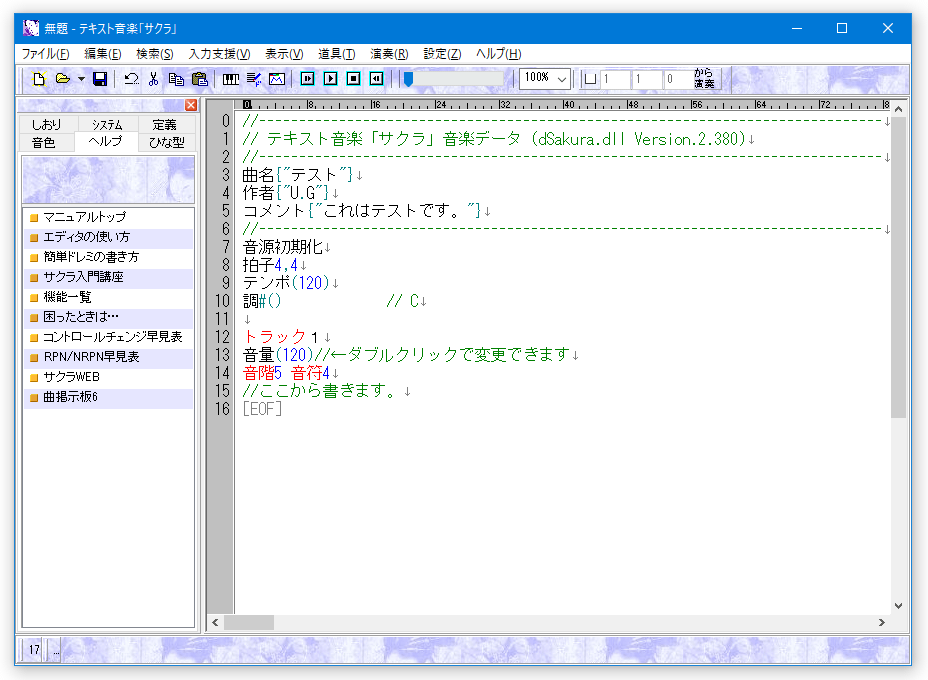Click the application icon in title bar
The width and height of the screenshot is (928, 680).
pyautogui.click(x=31, y=28)
